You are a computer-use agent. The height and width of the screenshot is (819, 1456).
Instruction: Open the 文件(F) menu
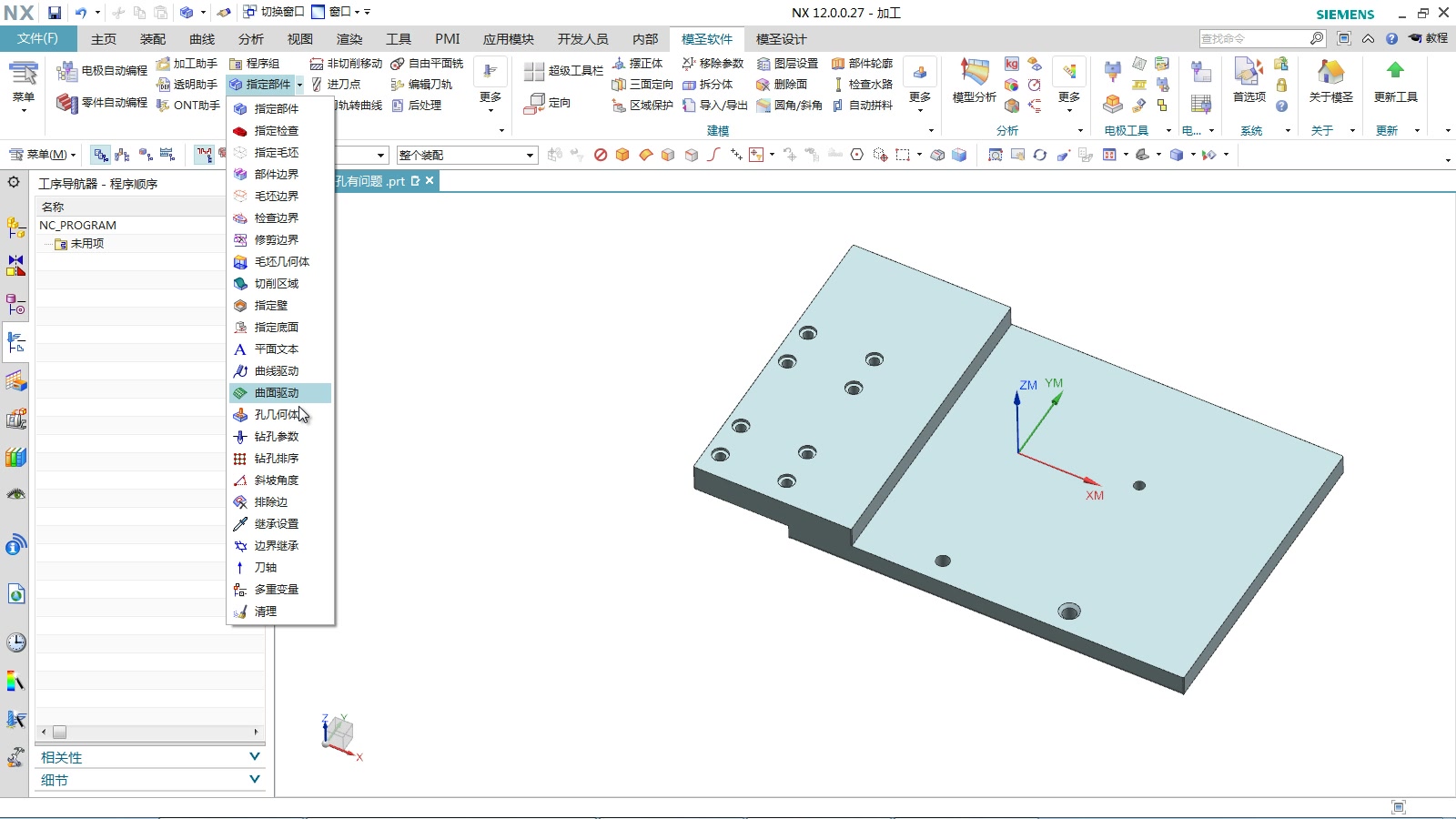(37, 39)
